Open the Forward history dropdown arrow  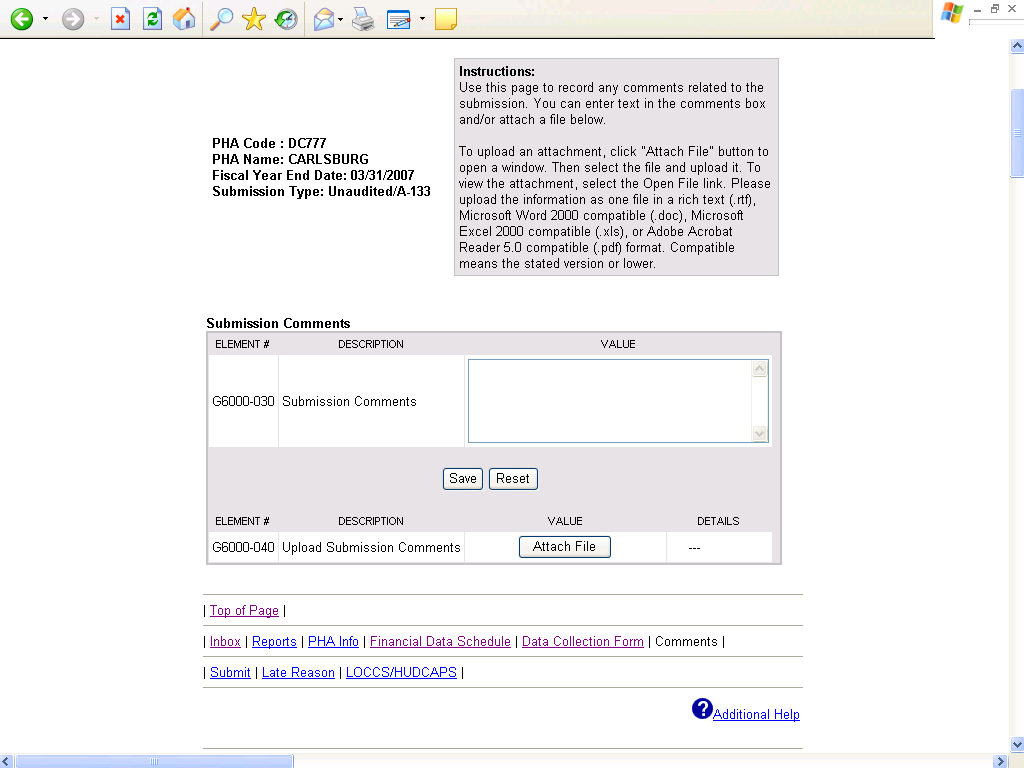coord(96,19)
